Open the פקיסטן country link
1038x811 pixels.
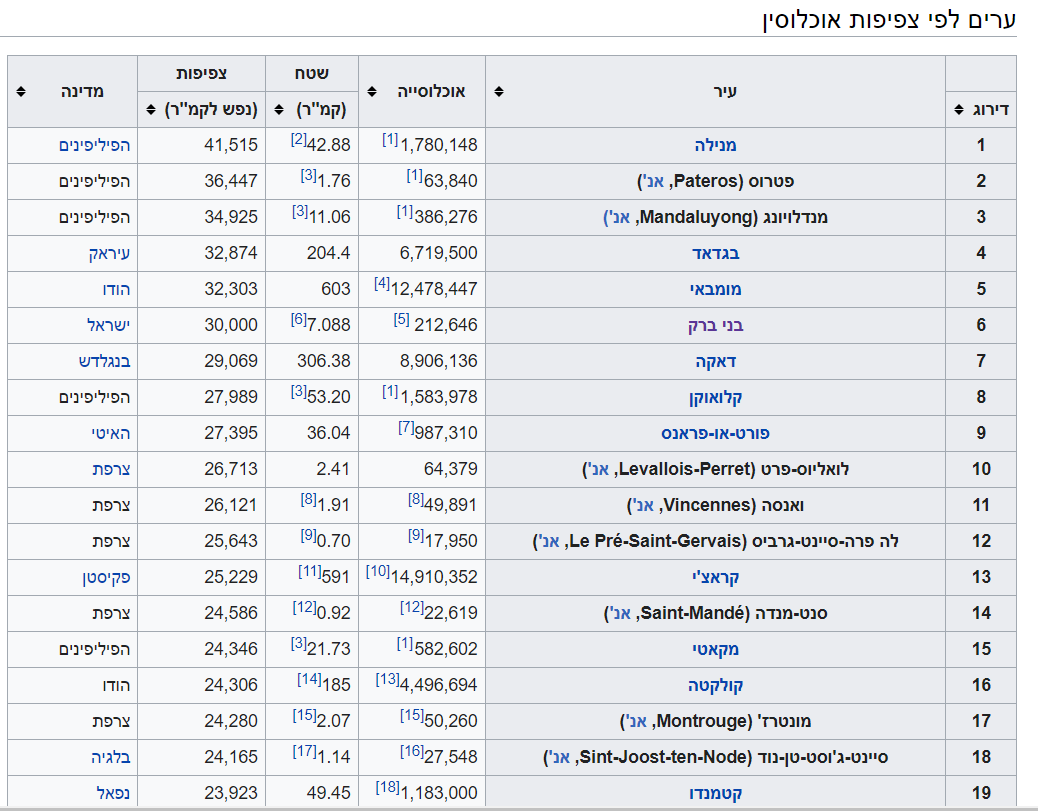107,577
